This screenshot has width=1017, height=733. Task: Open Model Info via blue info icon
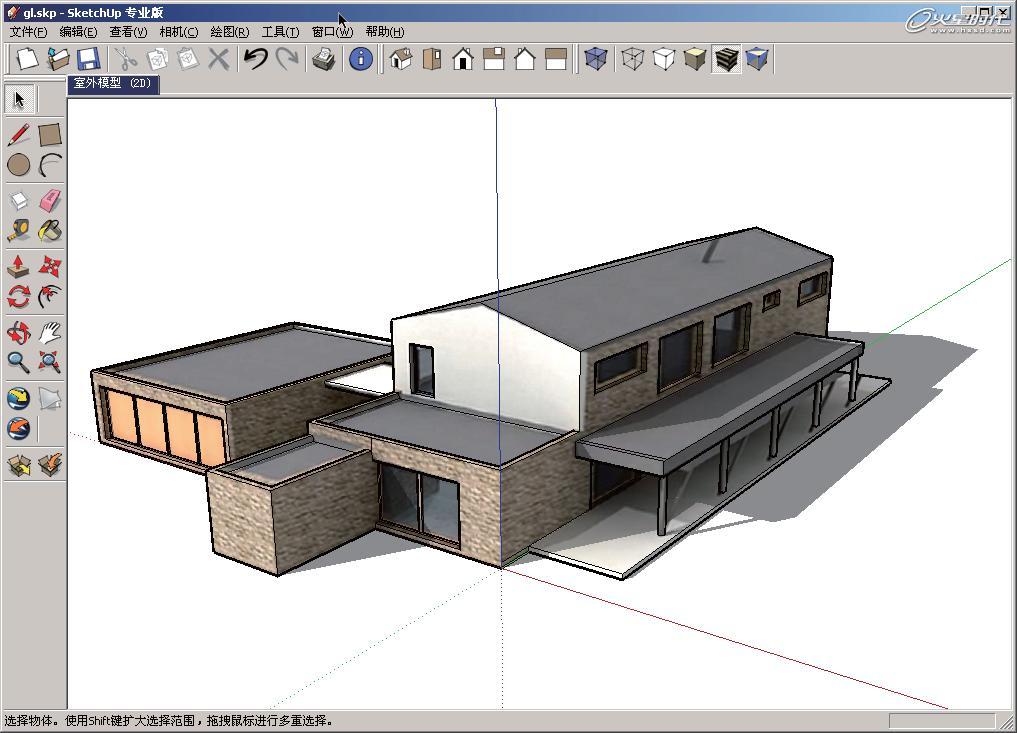pyautogui.click(x=361, y=59)
